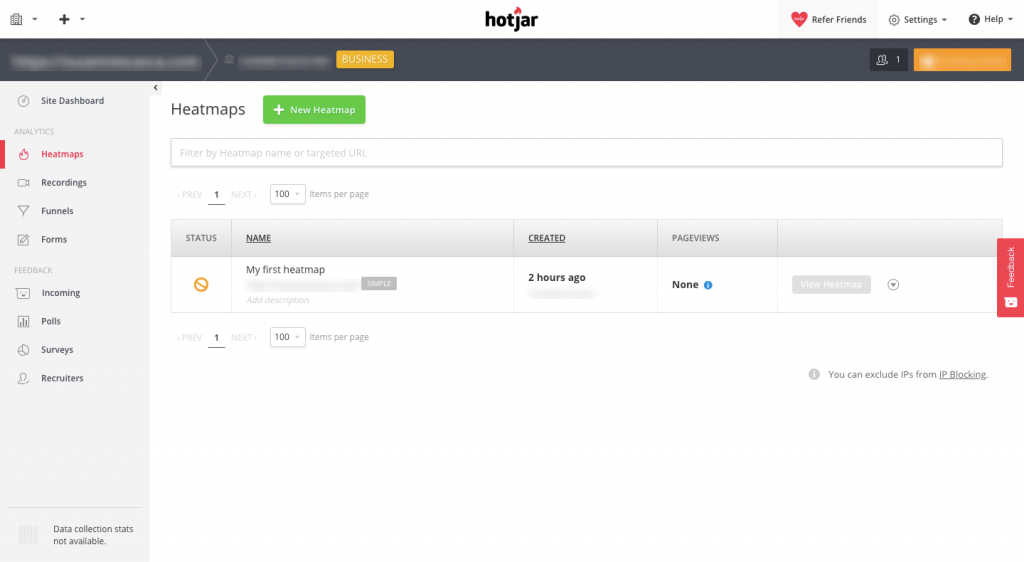The height and width of the screenshot is (562, 1024).
Task: Expand the organization selector arrow
Action: coord(35,20)
